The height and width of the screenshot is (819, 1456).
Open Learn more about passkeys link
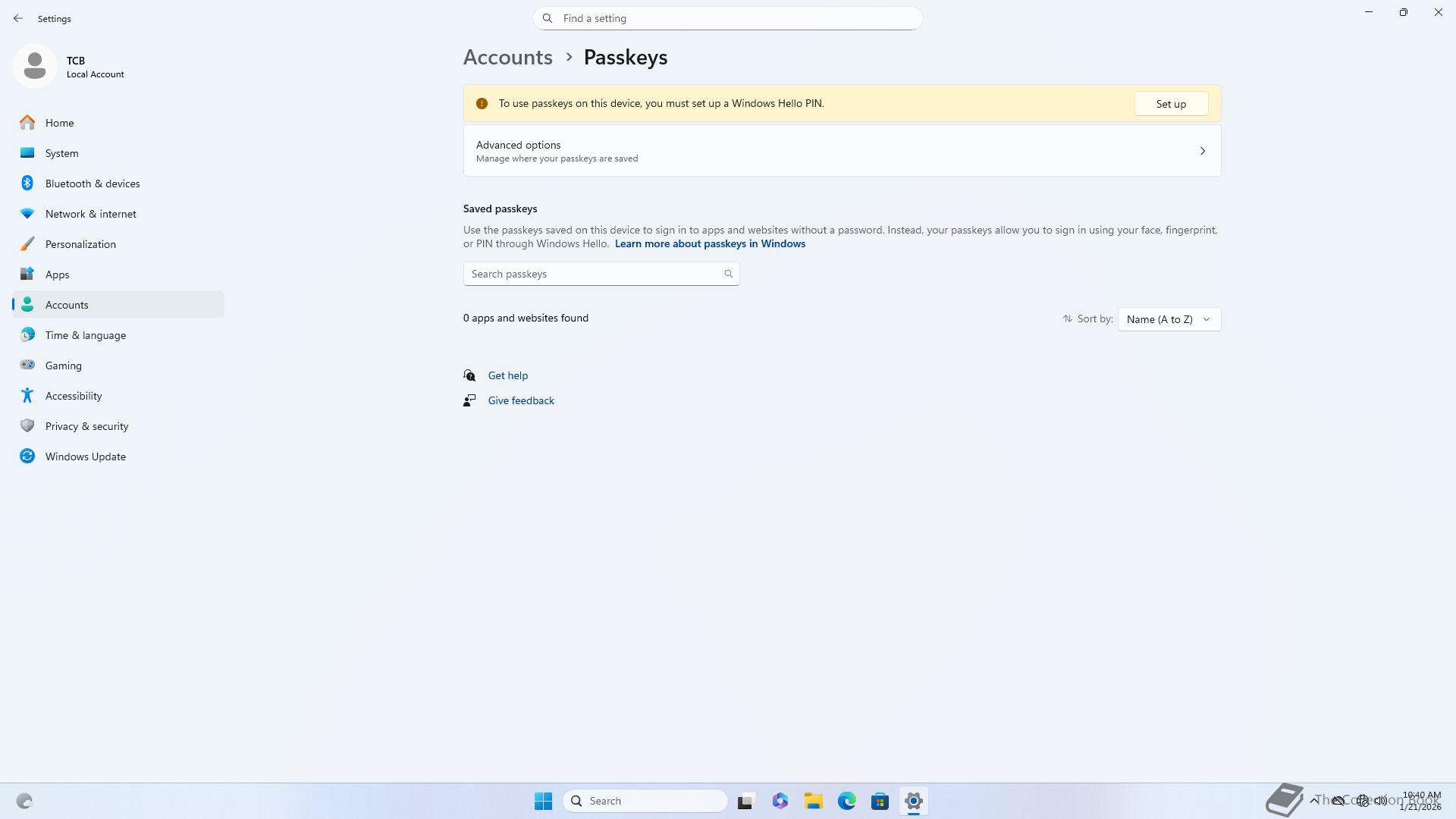click(x=709, y=243)
